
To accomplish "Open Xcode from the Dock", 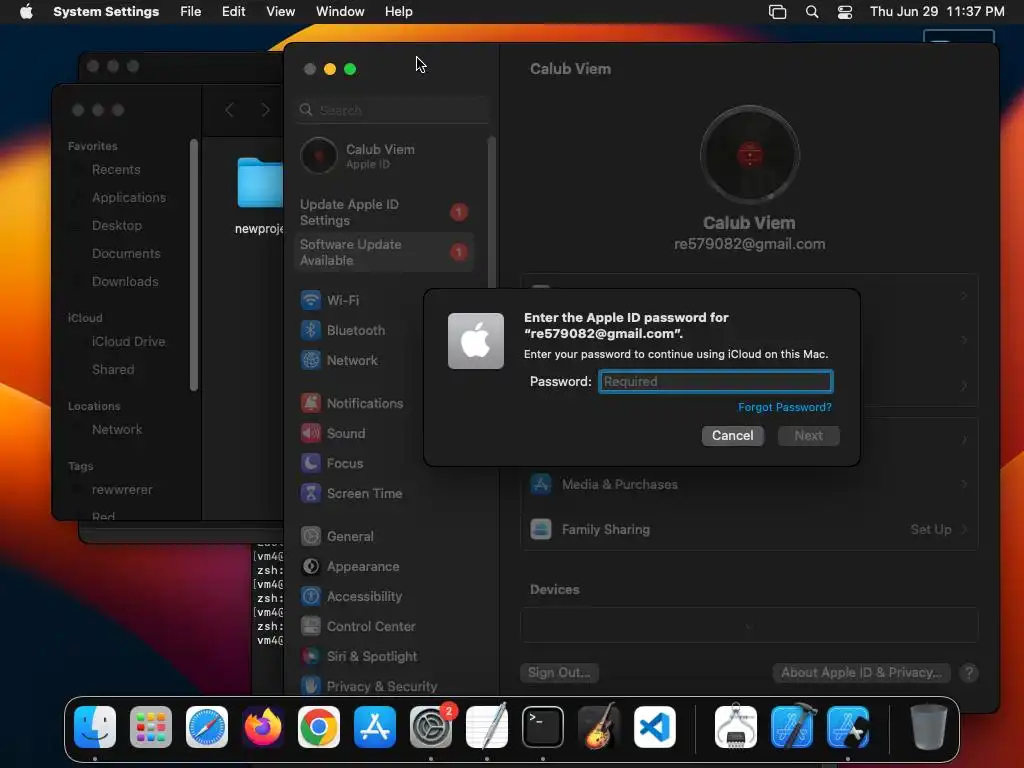I will [x=792, y=727].
